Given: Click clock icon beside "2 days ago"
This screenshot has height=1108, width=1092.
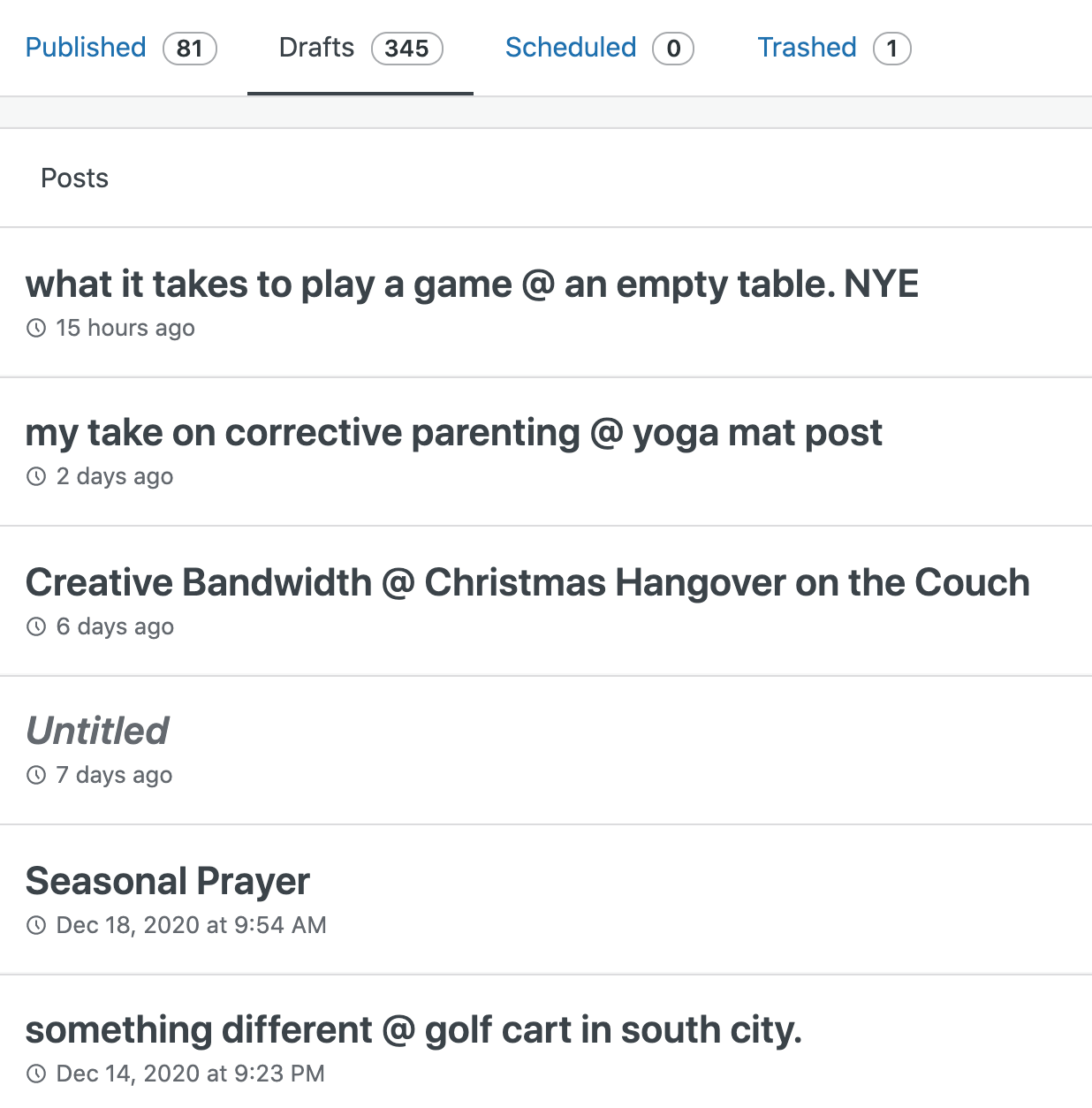Looking at the screenshot, I should click(36, 477).
